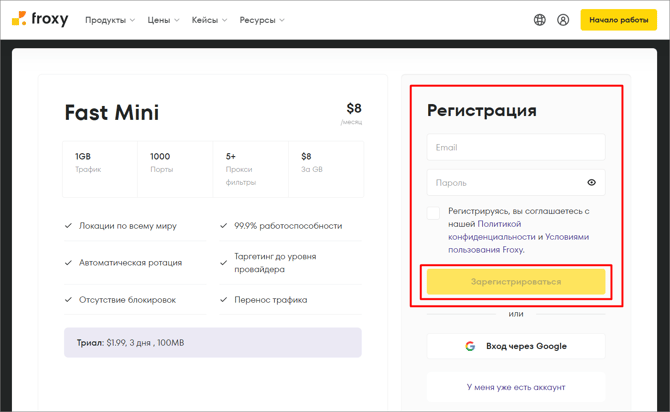Tick the privacy agreement checkbox

pyautogui.click(x=433, y=213)
